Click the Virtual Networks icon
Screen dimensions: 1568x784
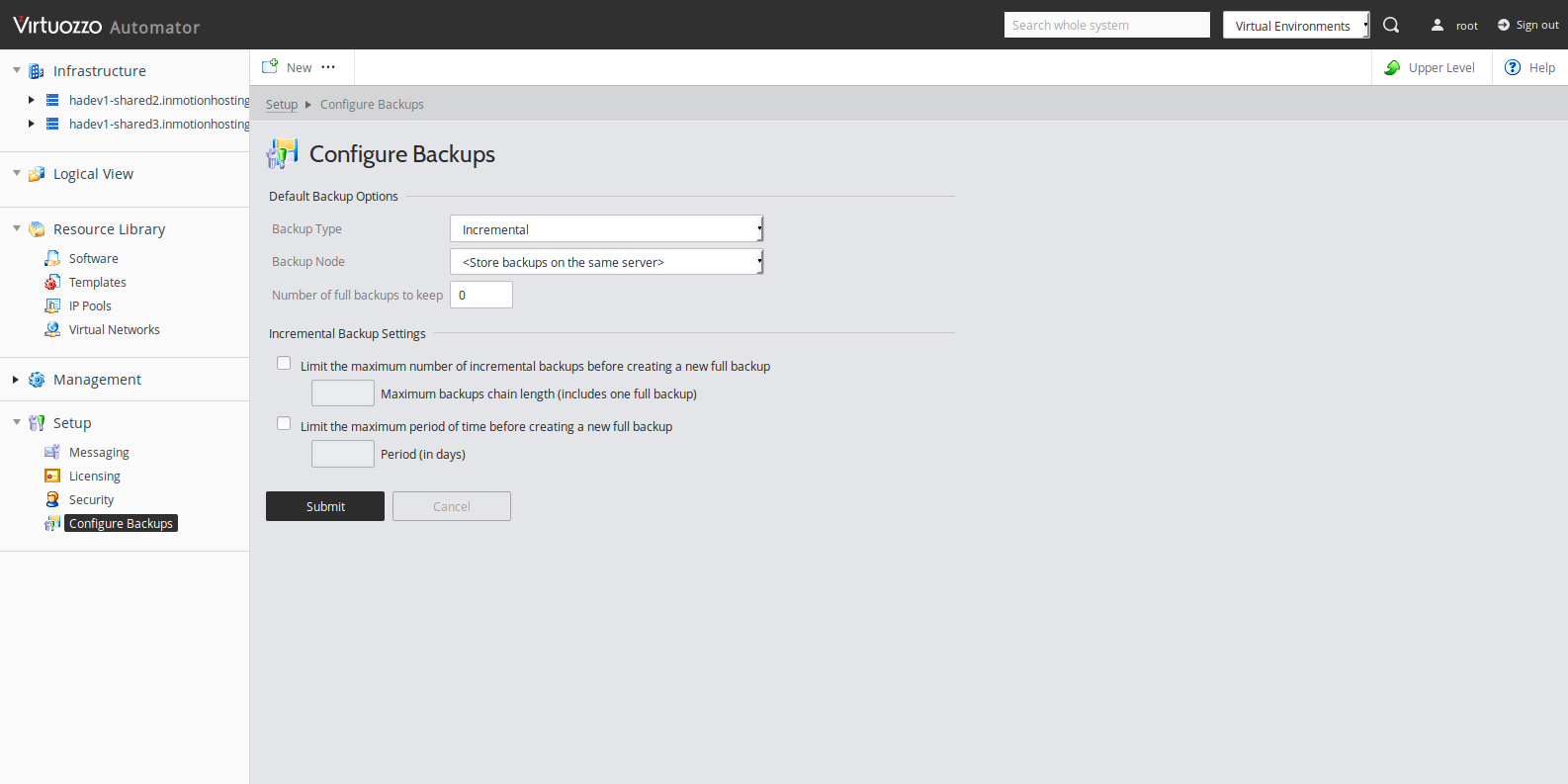click(x=52, y=330)
